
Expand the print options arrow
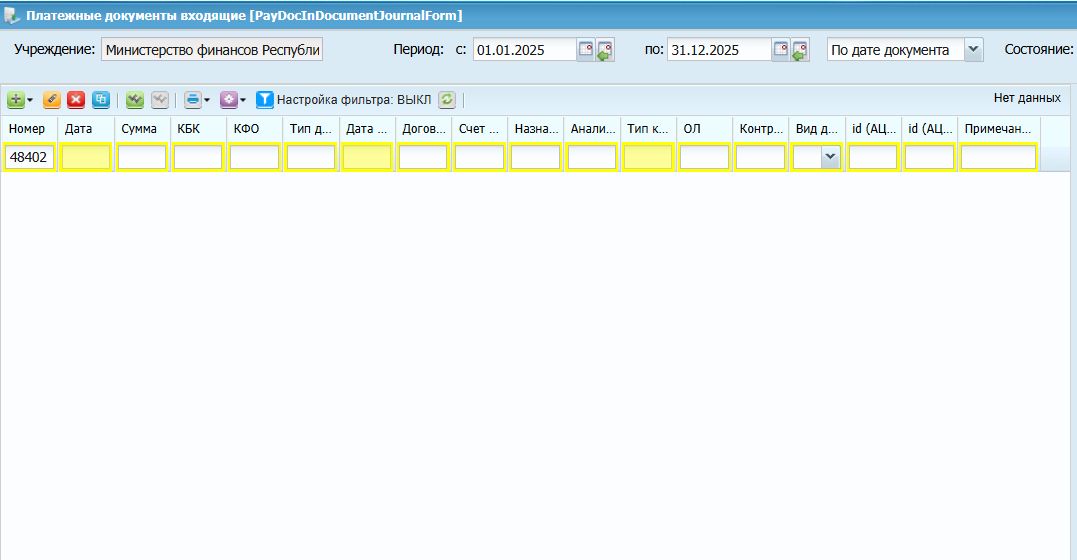(x=207, y=100)
